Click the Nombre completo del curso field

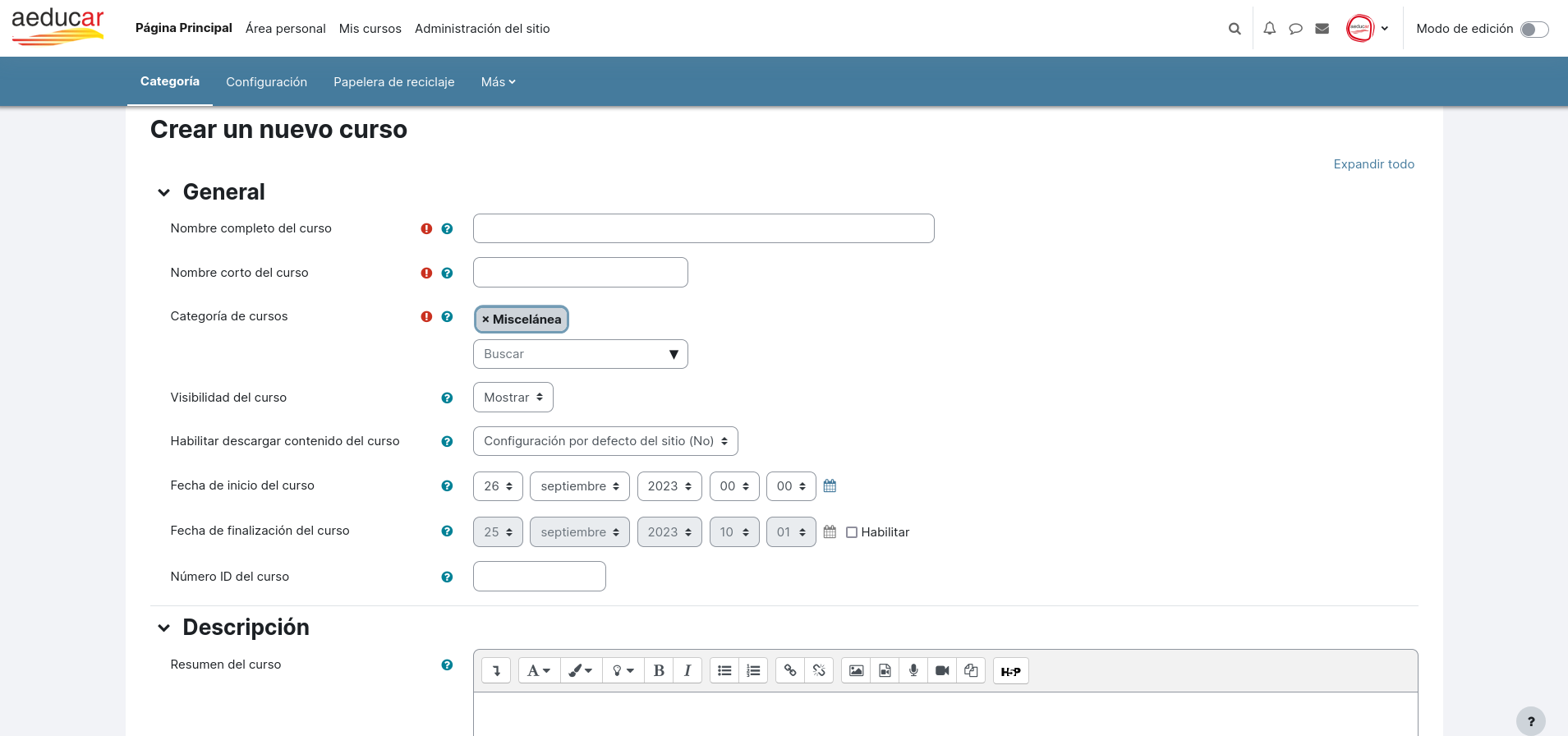point(704,228)
